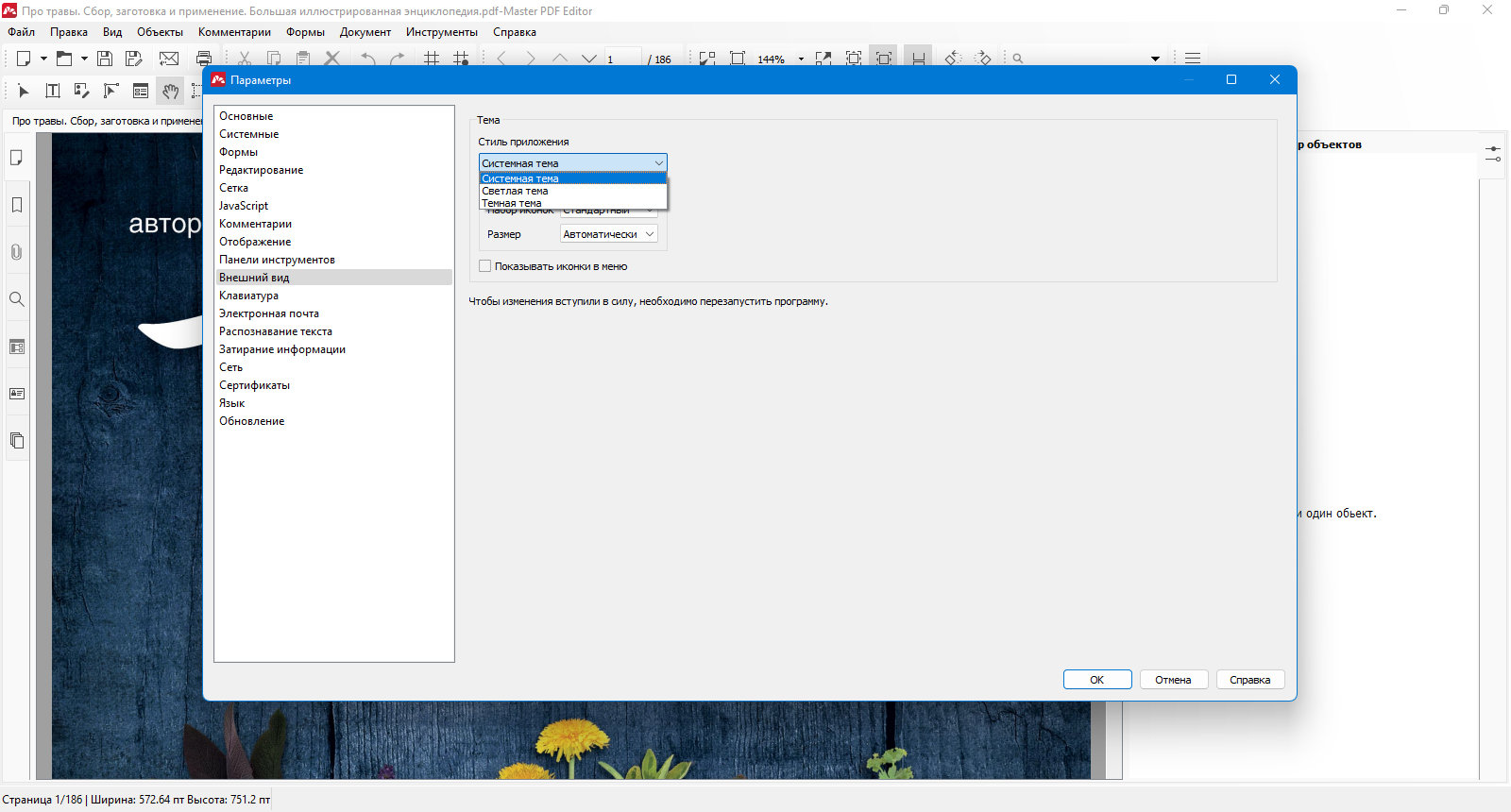The height and width of the screenshot is (812, 1511).
Task: Click the page number input field
Action: click(622, 59)
